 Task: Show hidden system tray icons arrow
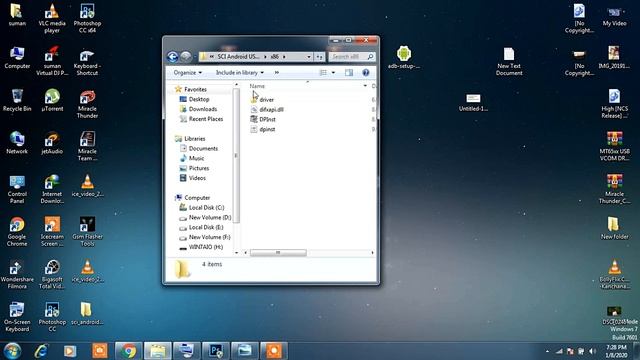point(547,351)
